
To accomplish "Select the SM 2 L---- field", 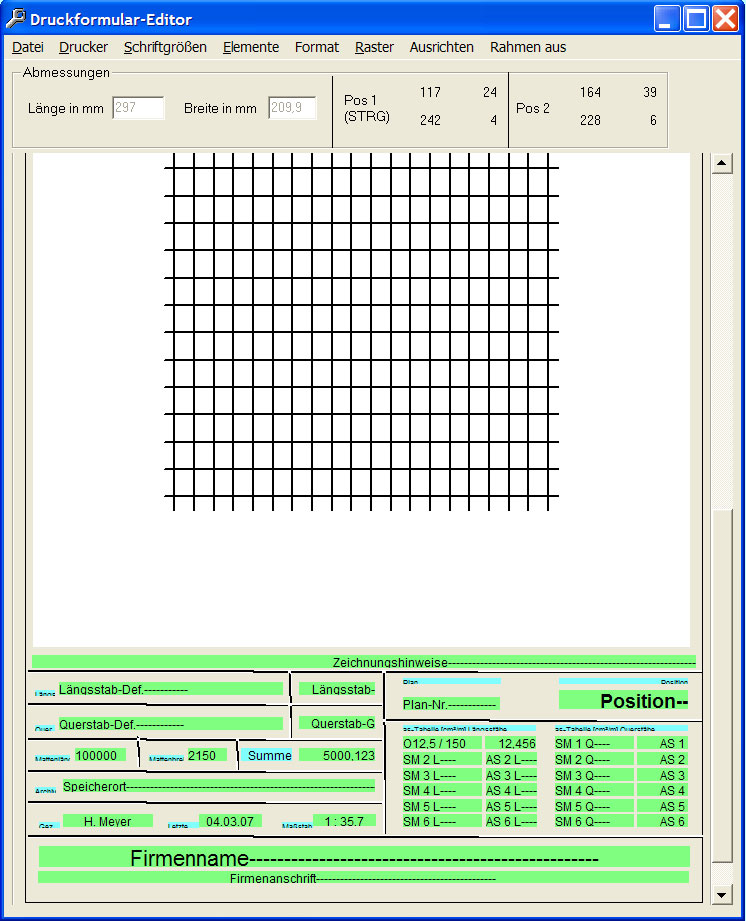I will tap(442, 759).
